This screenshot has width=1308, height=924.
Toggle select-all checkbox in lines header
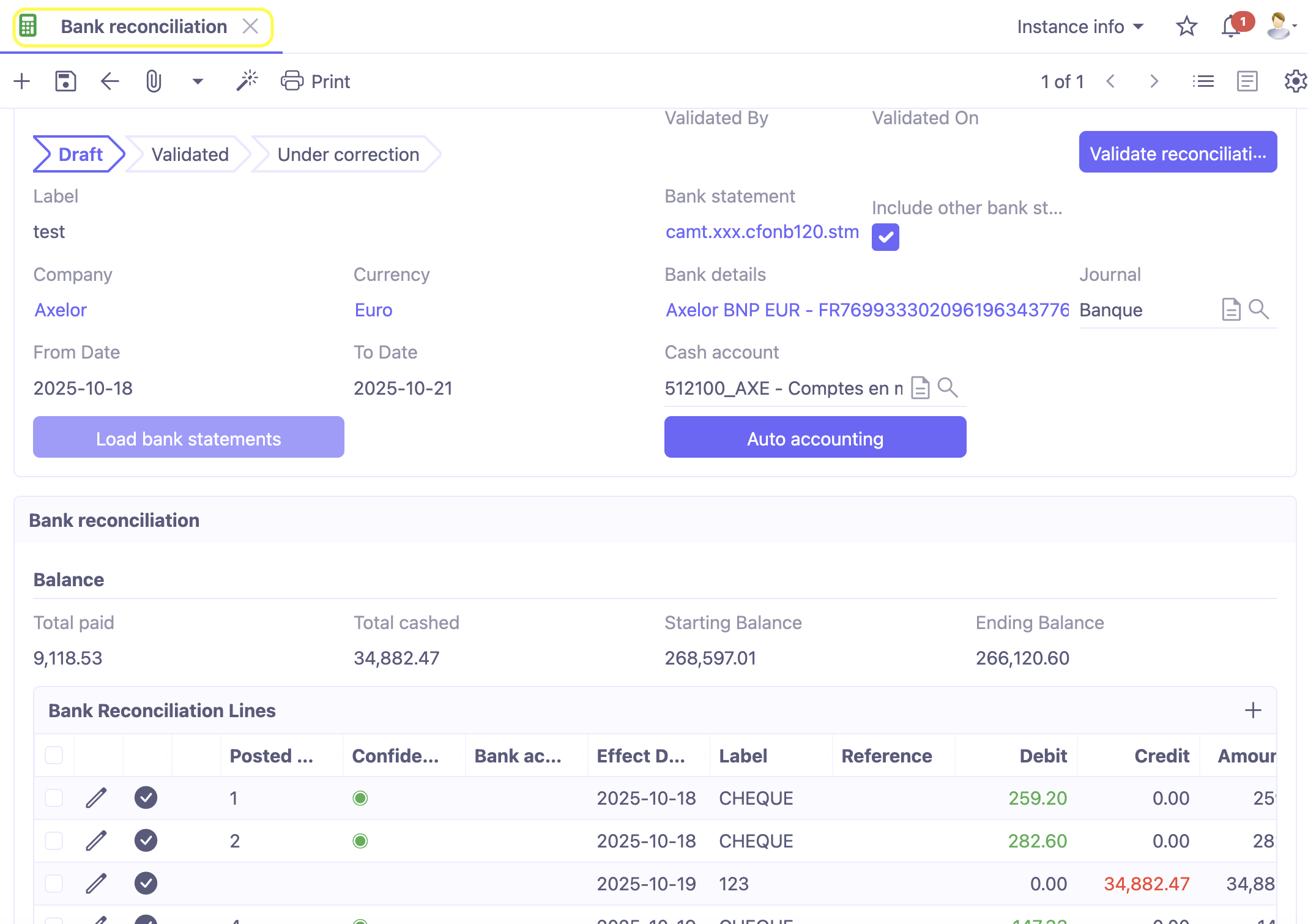point(54,756)
